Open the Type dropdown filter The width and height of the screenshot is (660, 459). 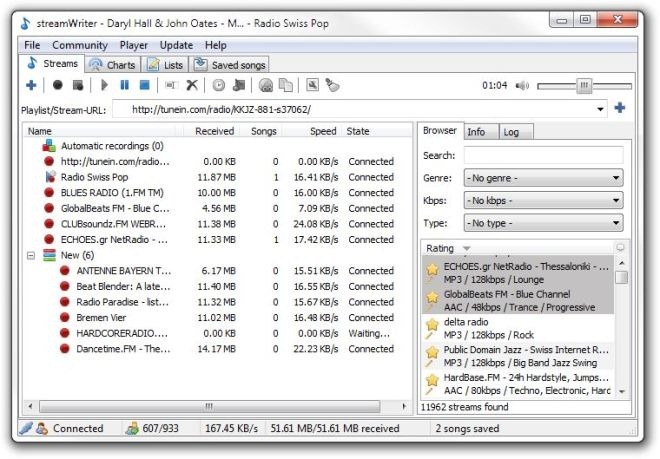(543, 223)
